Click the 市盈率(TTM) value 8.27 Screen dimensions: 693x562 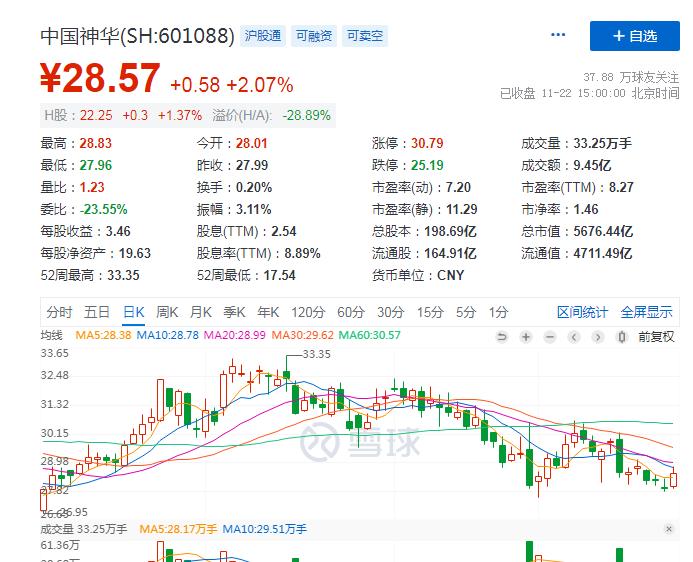click(621, 187)
